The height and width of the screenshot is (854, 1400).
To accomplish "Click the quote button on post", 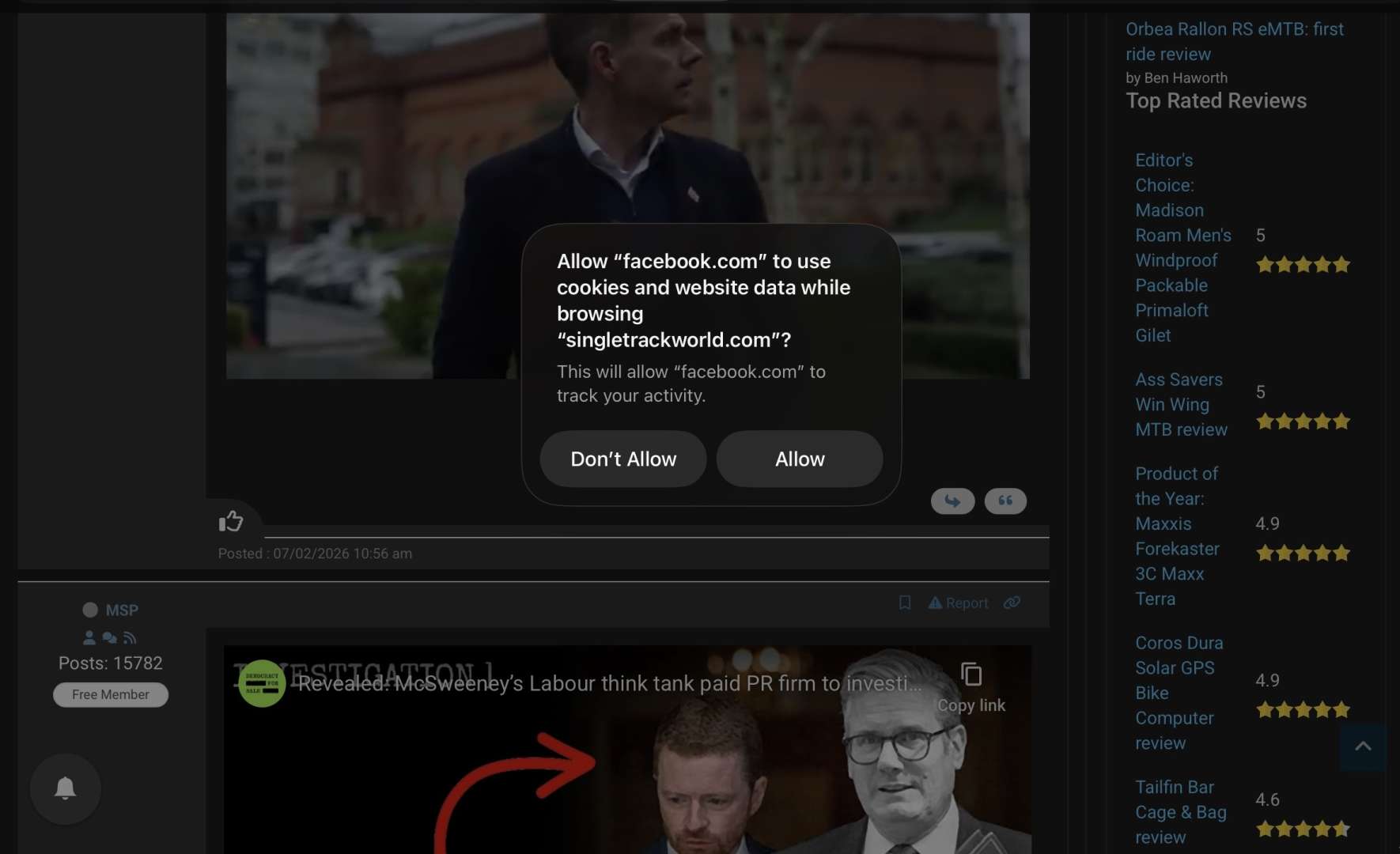I will click(1005, 501).
